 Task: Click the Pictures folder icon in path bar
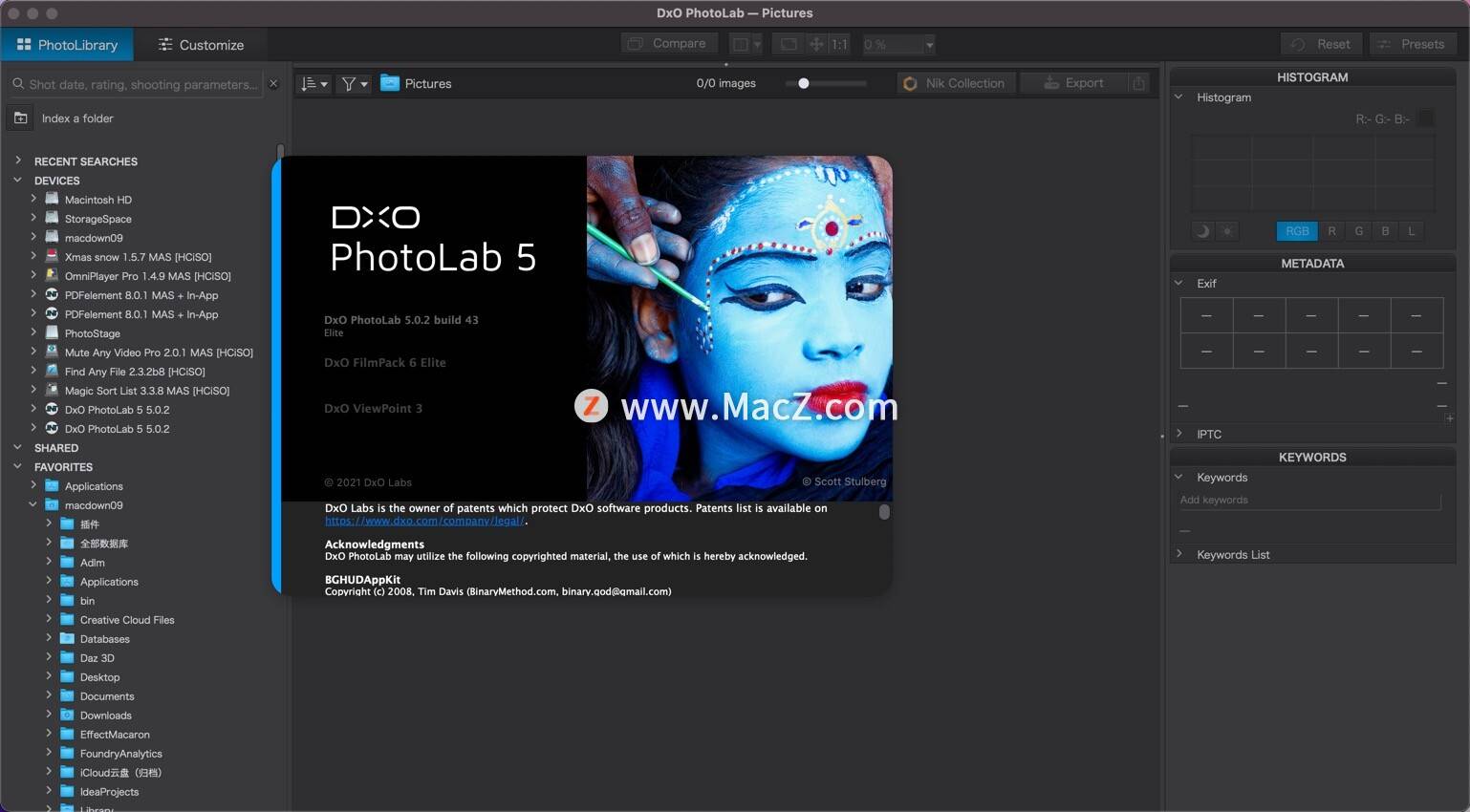pos(390,83)
